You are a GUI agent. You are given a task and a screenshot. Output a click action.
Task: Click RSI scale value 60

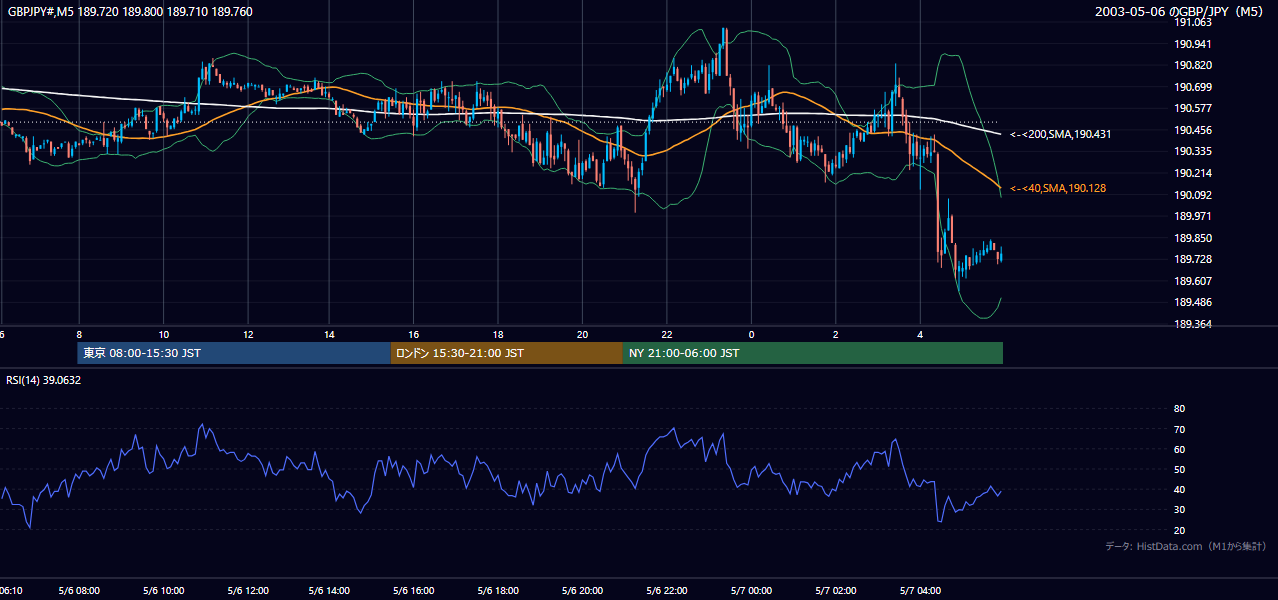pyautogui.click(x=1179, y=449)
